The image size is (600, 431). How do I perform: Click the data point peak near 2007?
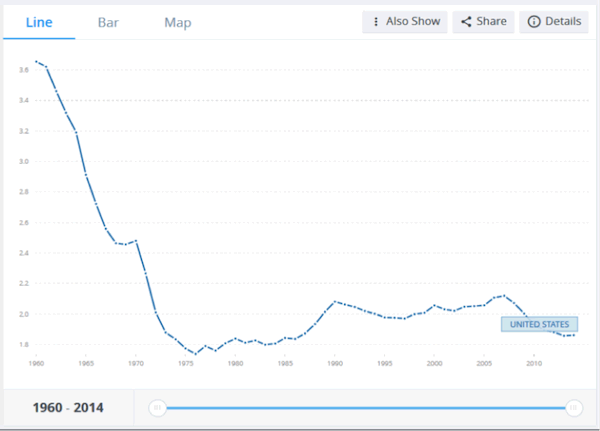[505, 295]
